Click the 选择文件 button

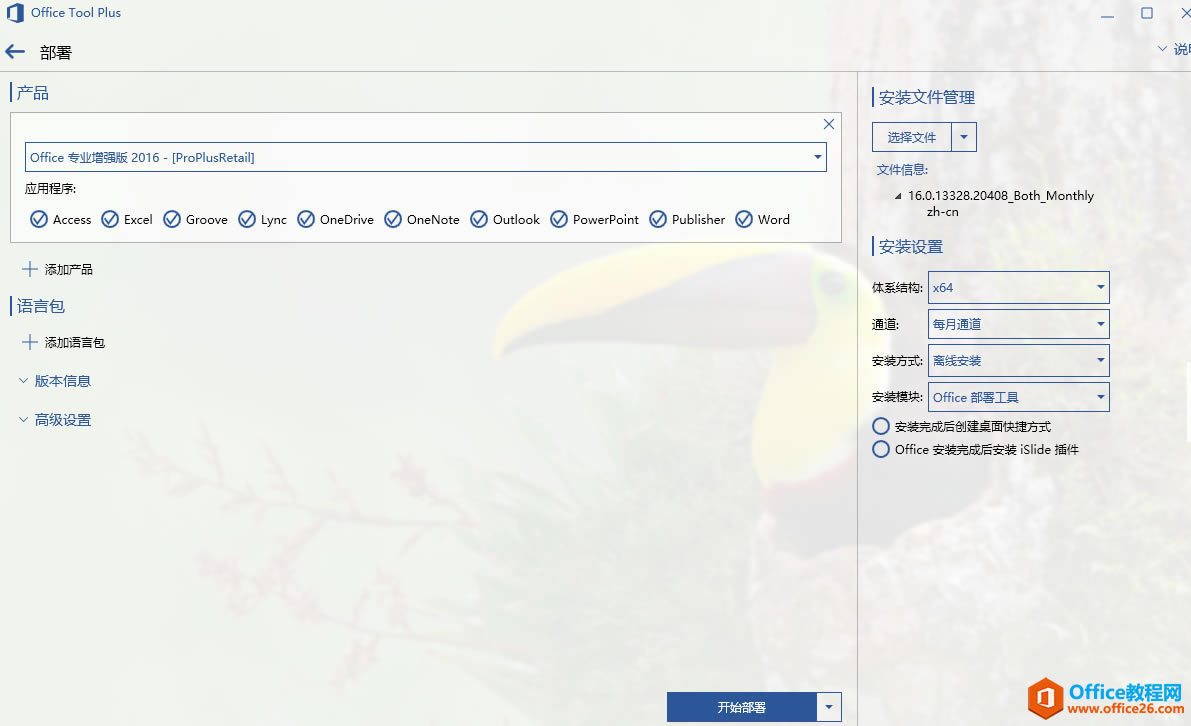[911, 137]
